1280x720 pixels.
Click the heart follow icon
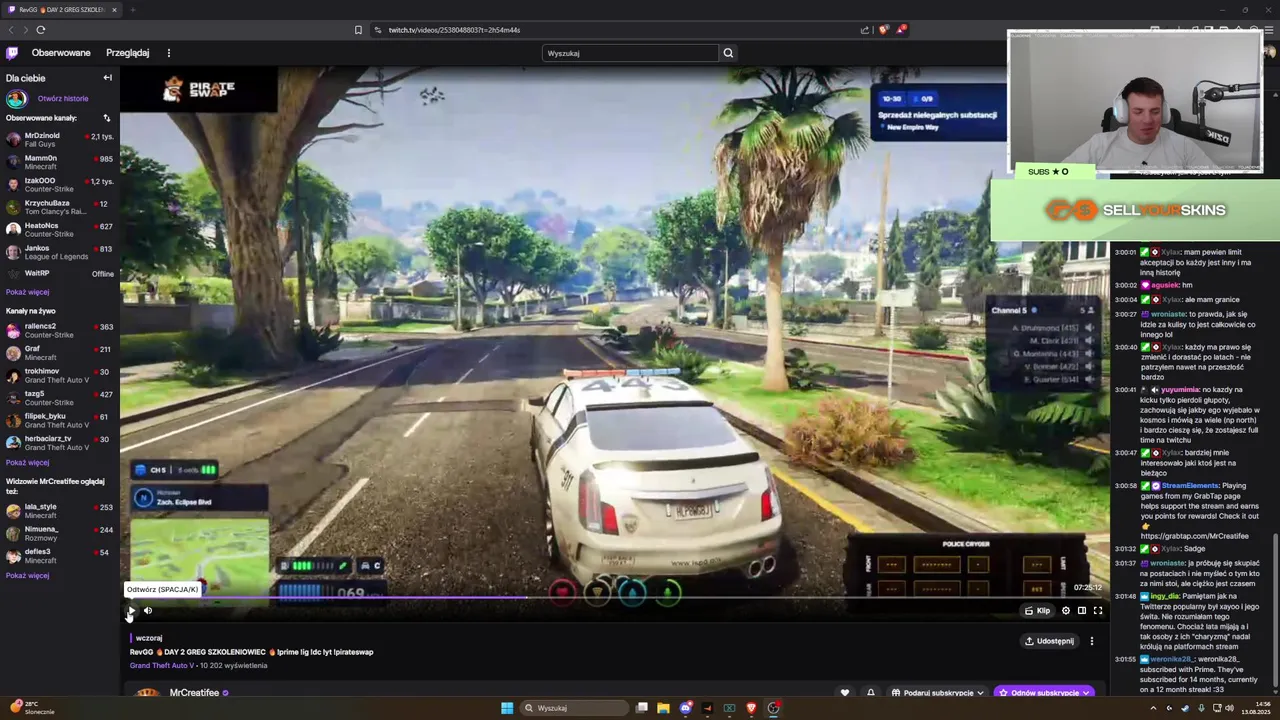click(845, 692)
